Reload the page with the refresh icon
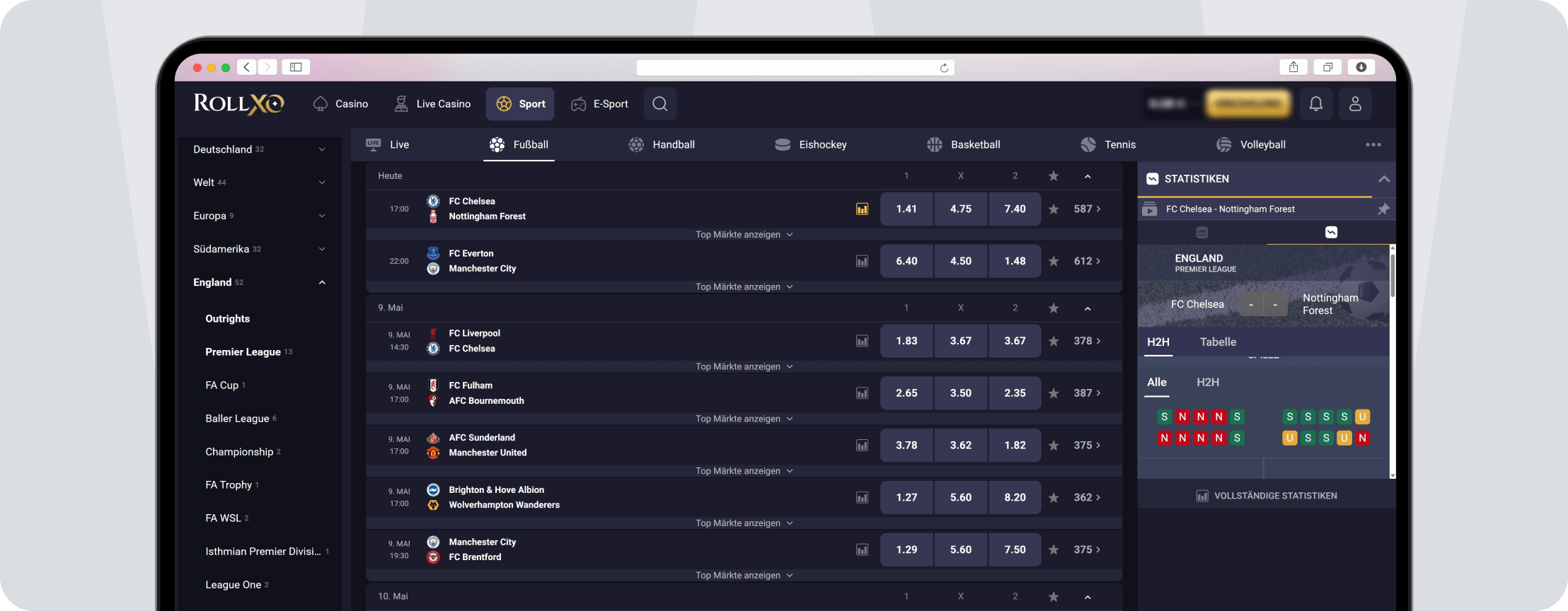 point(944,68)
